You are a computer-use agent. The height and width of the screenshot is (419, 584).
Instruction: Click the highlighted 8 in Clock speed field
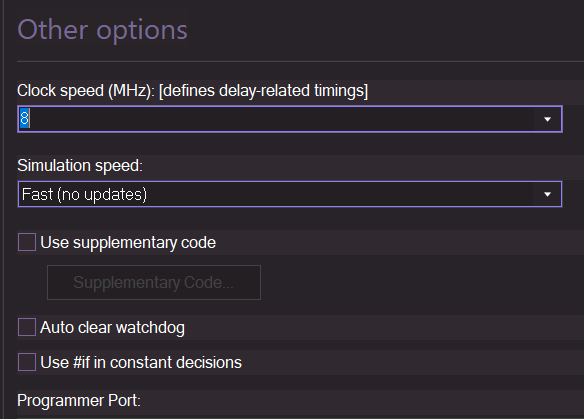pyautogui.click(x=25, y=119)
